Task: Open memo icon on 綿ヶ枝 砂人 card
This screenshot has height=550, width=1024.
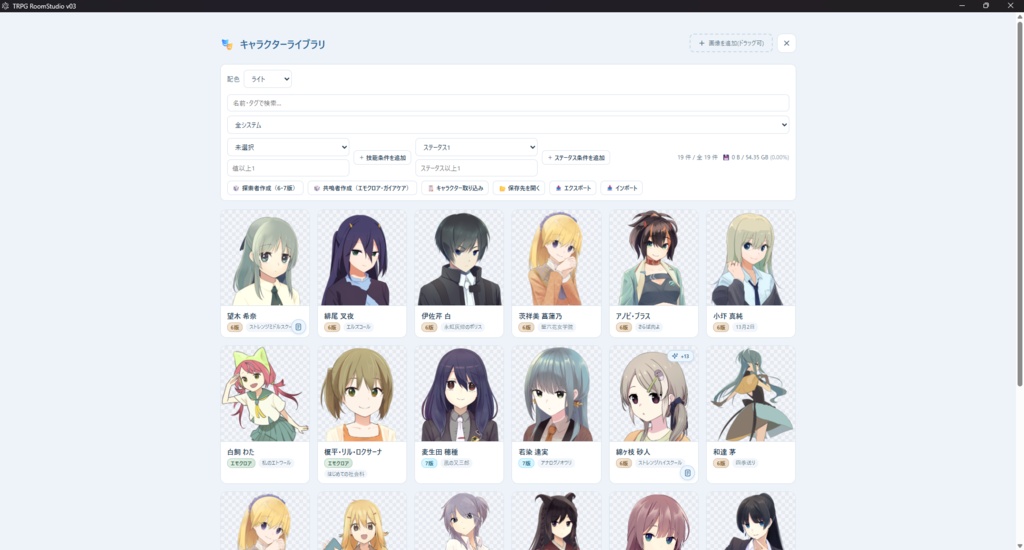Action: 686,472
